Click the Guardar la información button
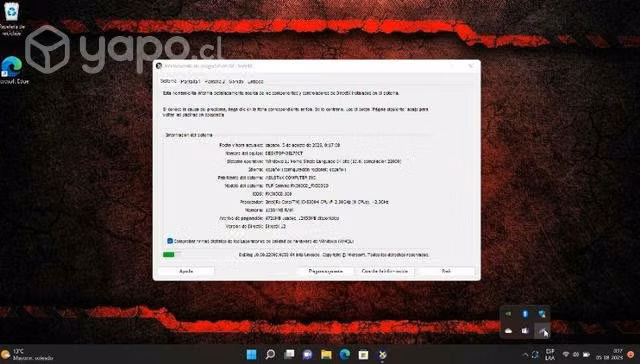Viewport: 640px width, 364px height. click(384, 271)
